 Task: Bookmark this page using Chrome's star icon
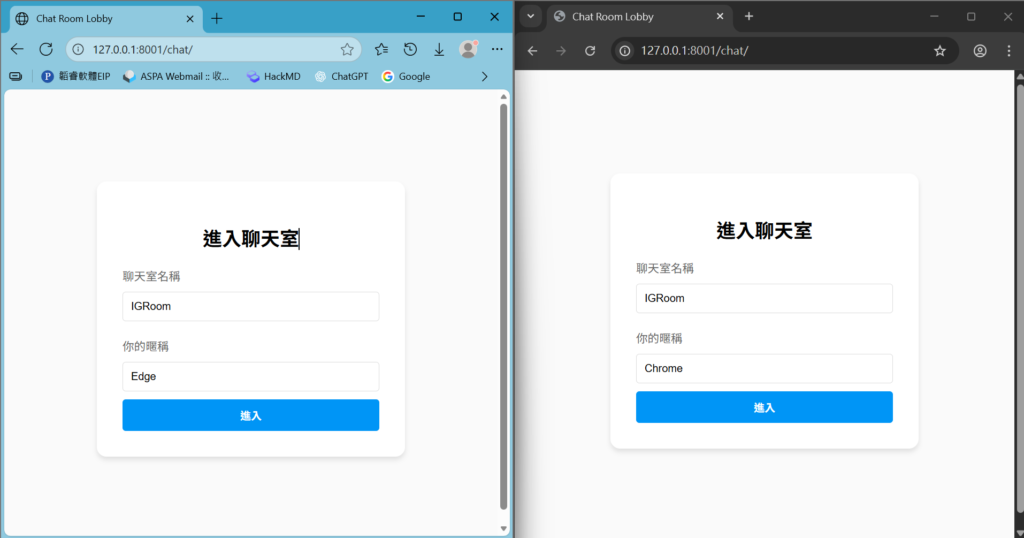(939, 51)
